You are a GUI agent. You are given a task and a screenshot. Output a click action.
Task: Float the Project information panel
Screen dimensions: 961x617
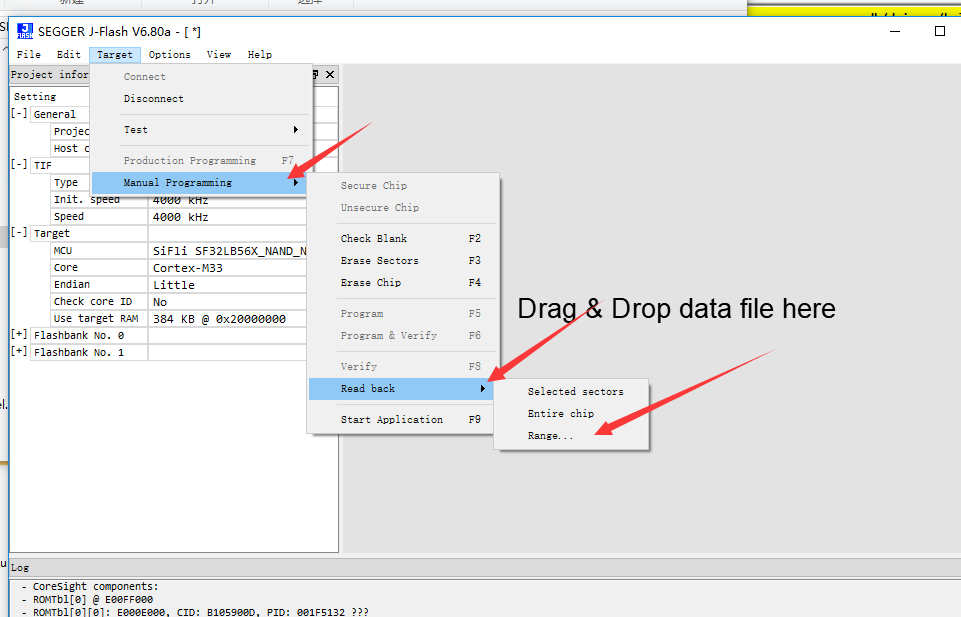click(x=316, y=74)
